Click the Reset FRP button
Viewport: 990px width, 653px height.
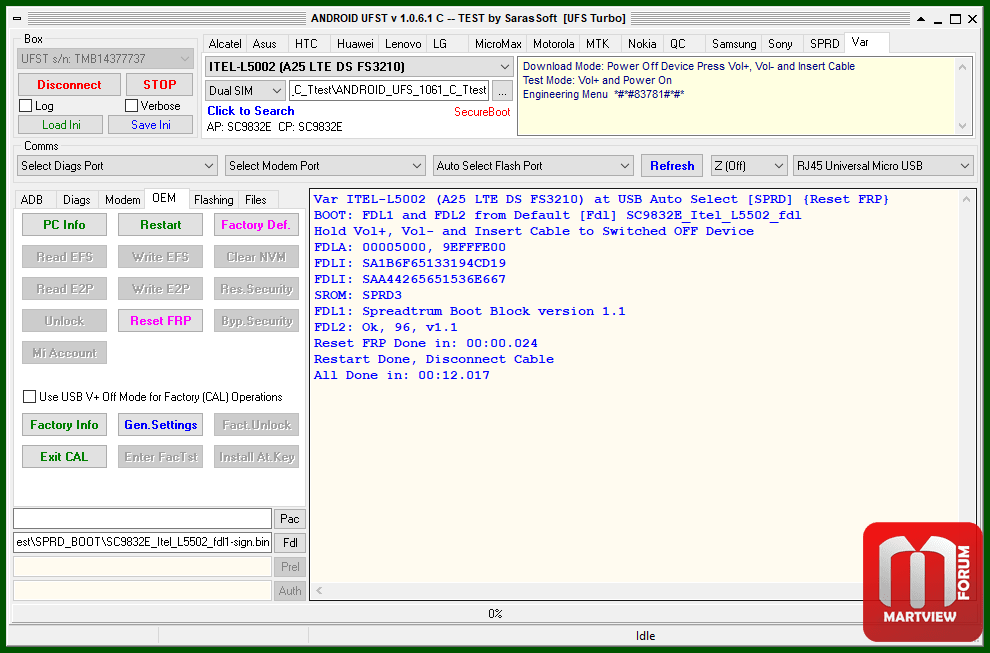[x=160, y=321]
